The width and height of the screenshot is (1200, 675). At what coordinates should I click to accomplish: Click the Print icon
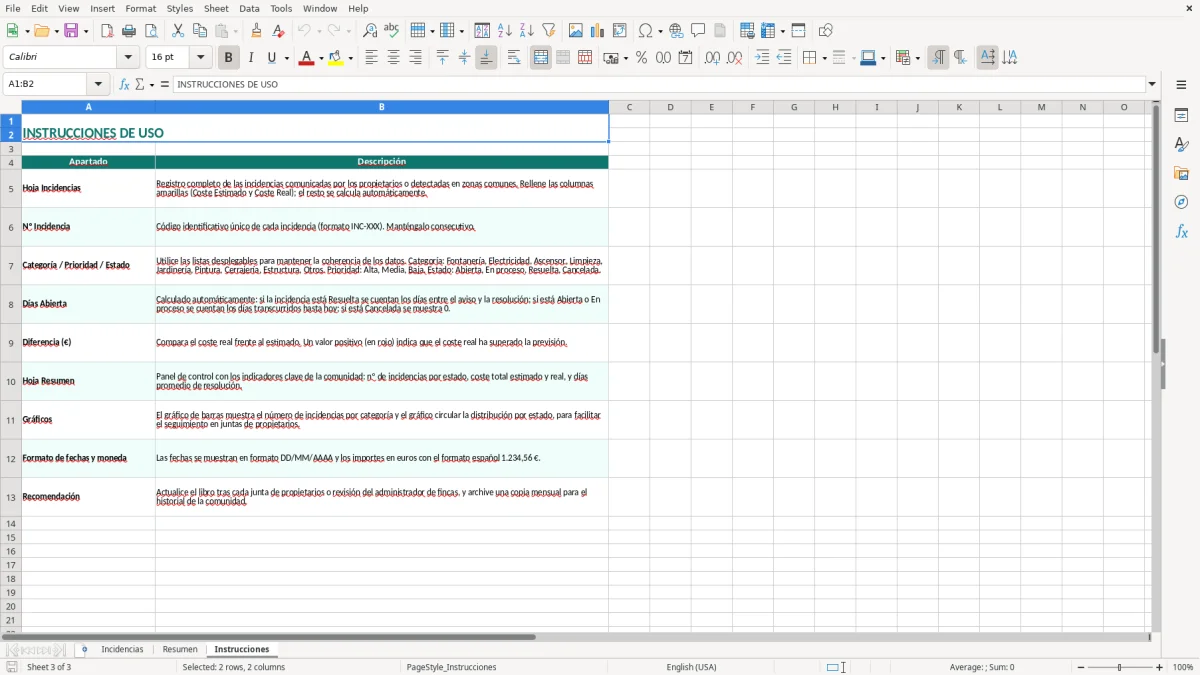[129, 31]
